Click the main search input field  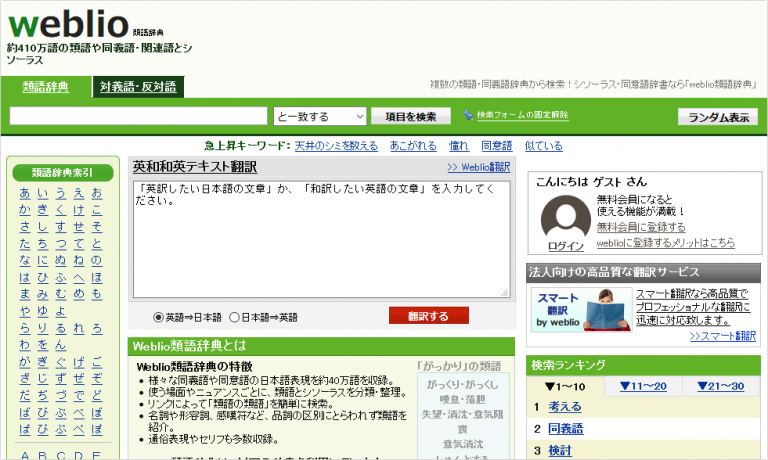pyautogui.click(x=139, y=116)
